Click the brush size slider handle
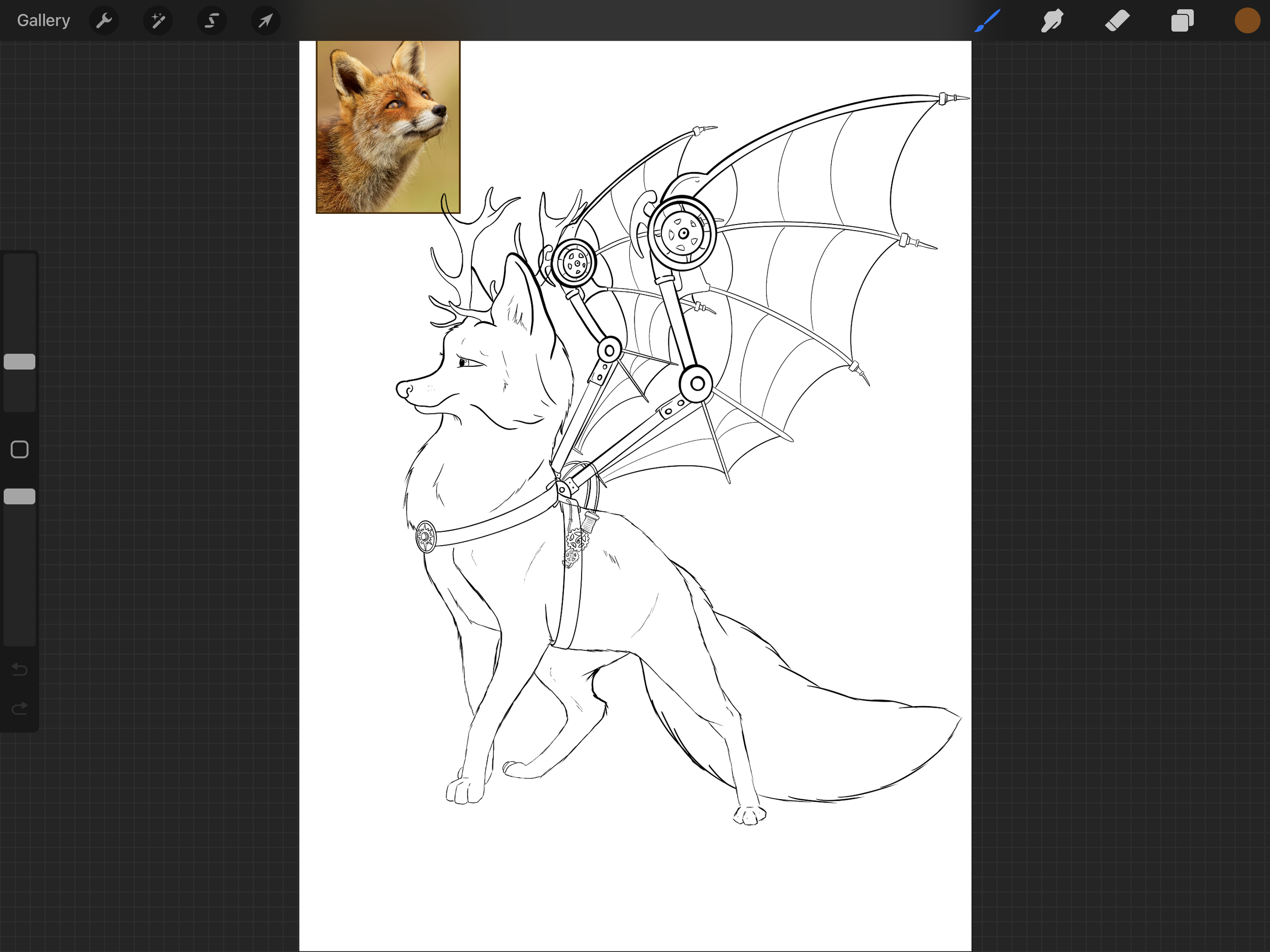 pyautogui.click(x=19, y=361)
